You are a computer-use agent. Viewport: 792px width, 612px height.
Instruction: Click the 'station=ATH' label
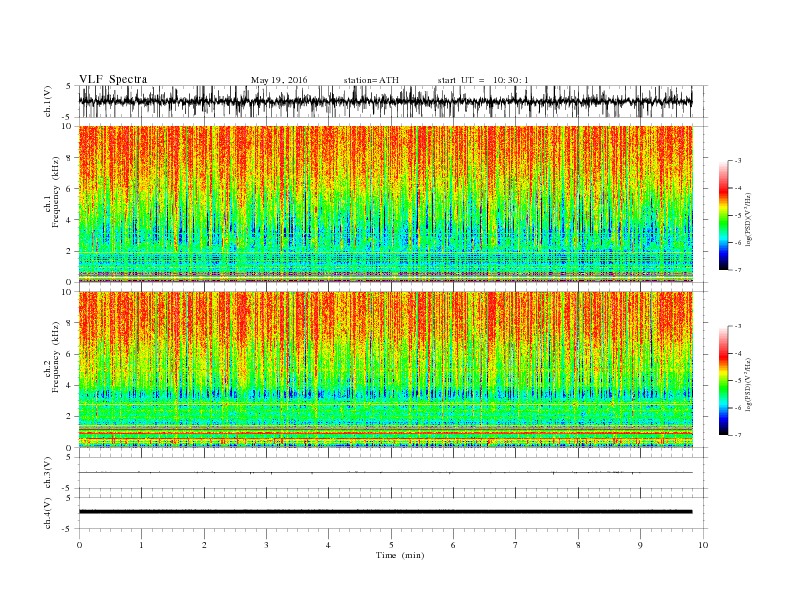click(371, 80)
